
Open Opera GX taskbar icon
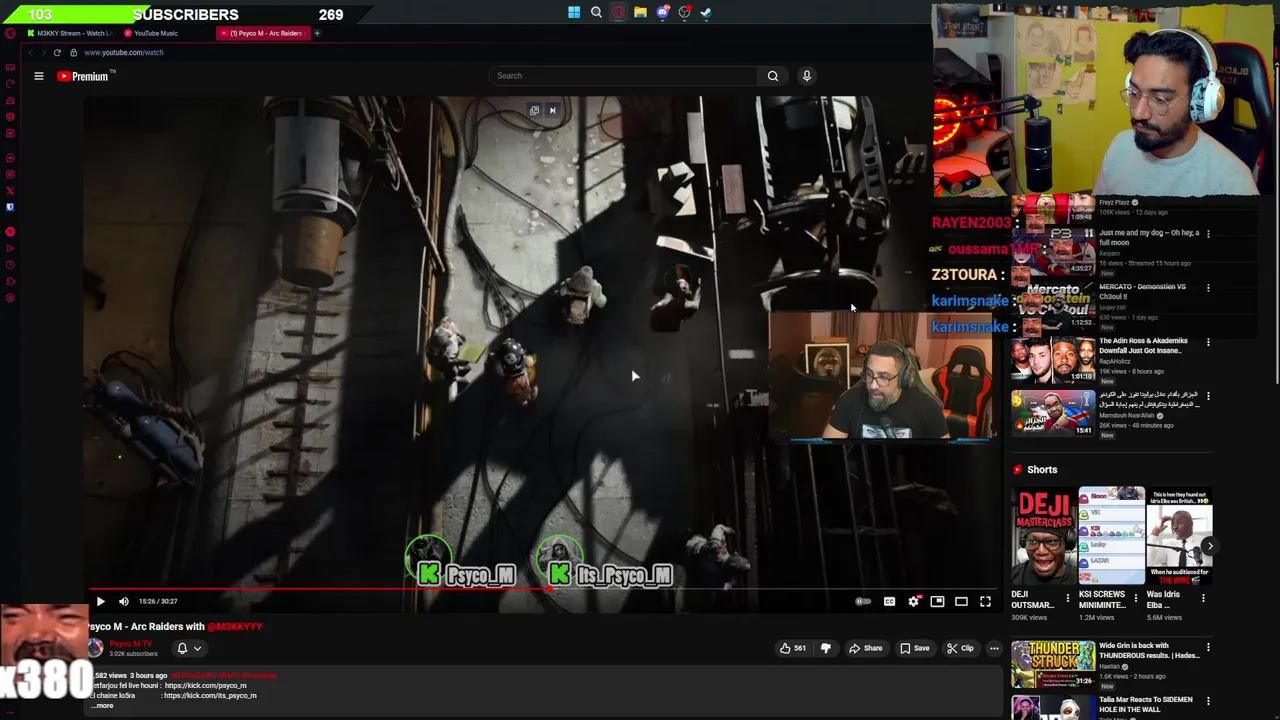click(618, 13)
